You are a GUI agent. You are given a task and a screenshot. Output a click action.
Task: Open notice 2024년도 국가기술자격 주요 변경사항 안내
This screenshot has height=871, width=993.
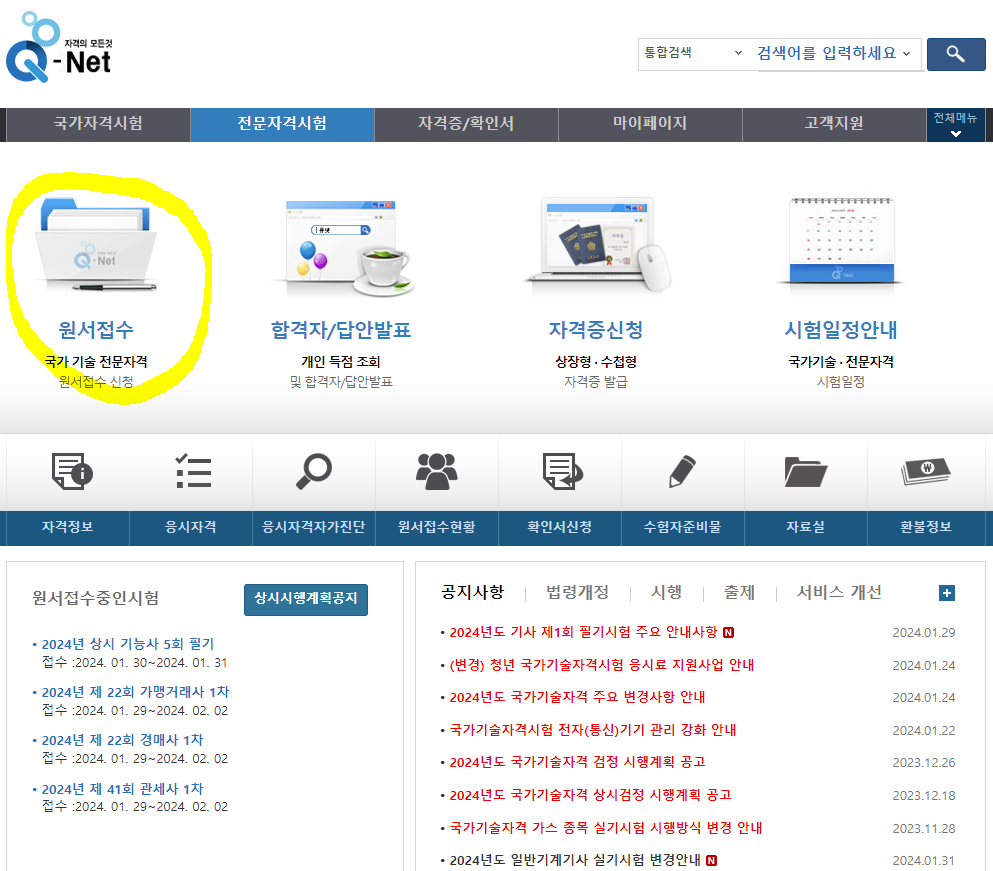coord(577,697)
